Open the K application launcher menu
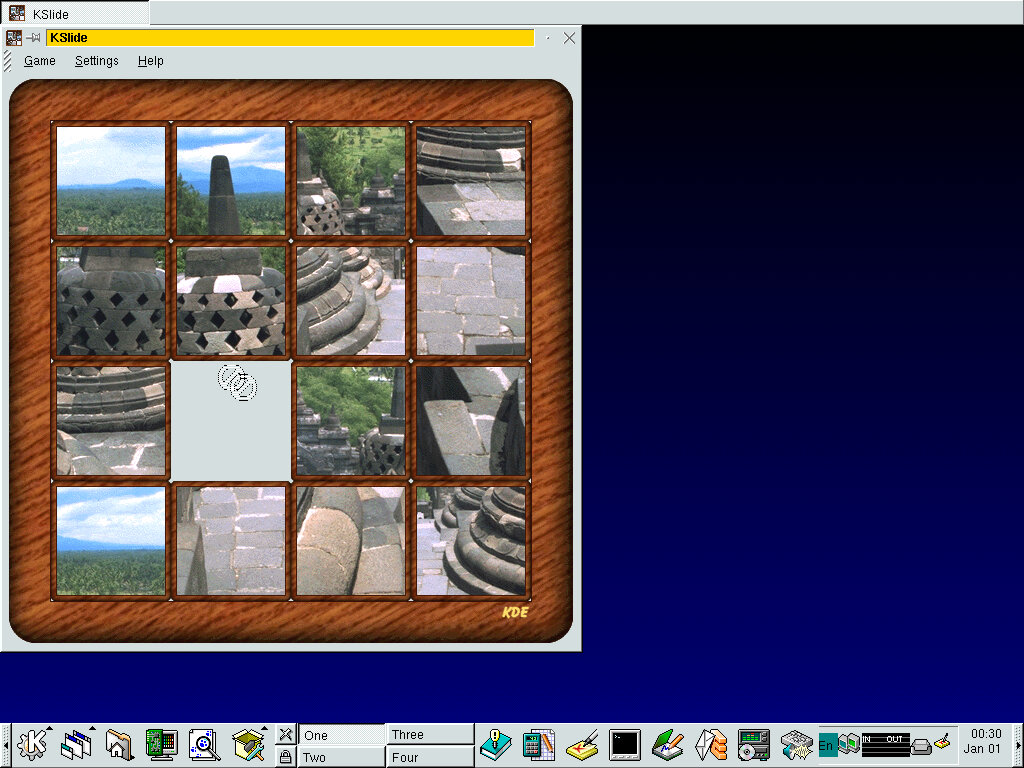The width and height of the screenshot is (1024, 768). point(33,745)
